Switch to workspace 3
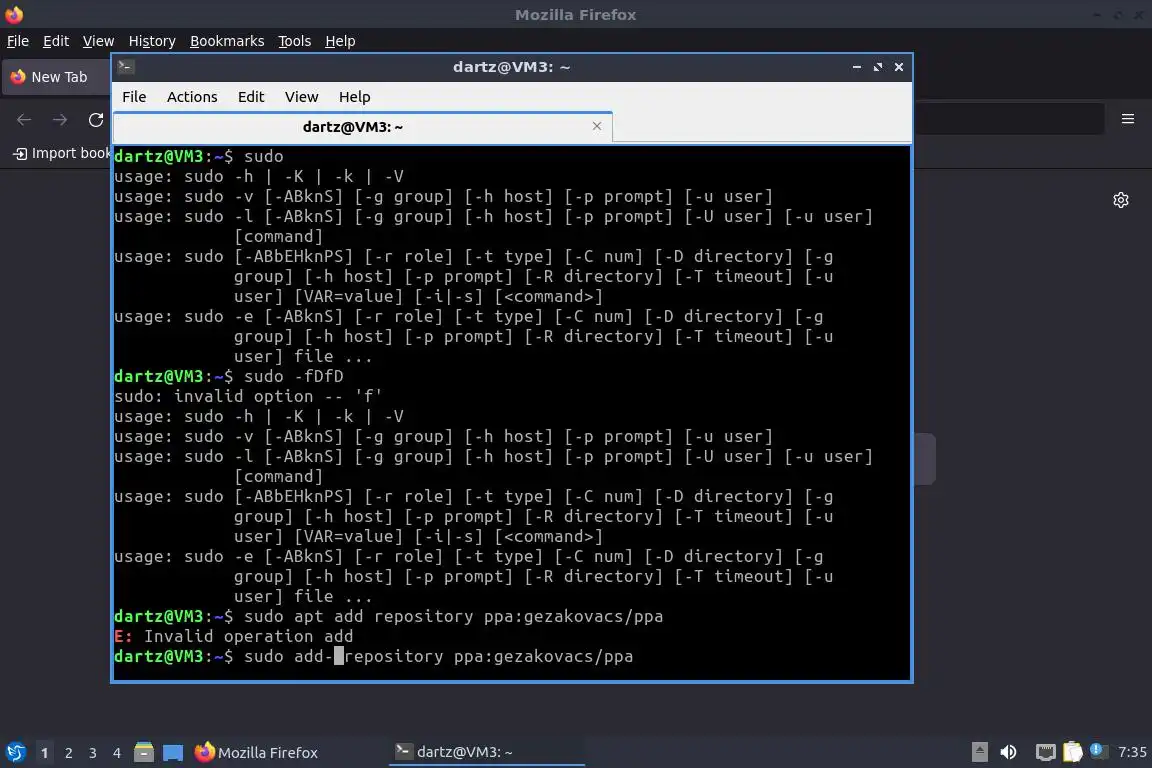This screenshot has width=1152, height=768. pyautogui.click(x=93, y=753)
